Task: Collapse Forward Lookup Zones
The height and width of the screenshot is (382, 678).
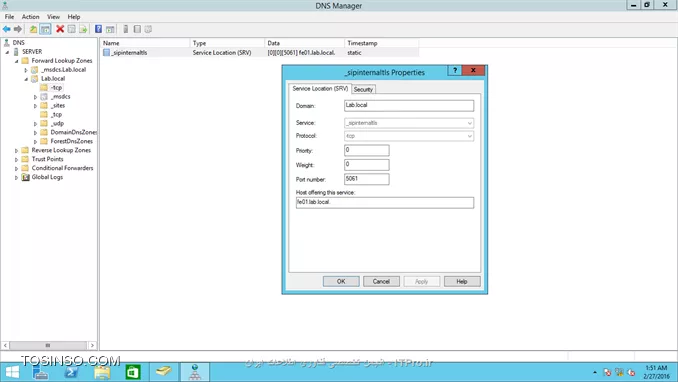Action: [x=16, y=61]
